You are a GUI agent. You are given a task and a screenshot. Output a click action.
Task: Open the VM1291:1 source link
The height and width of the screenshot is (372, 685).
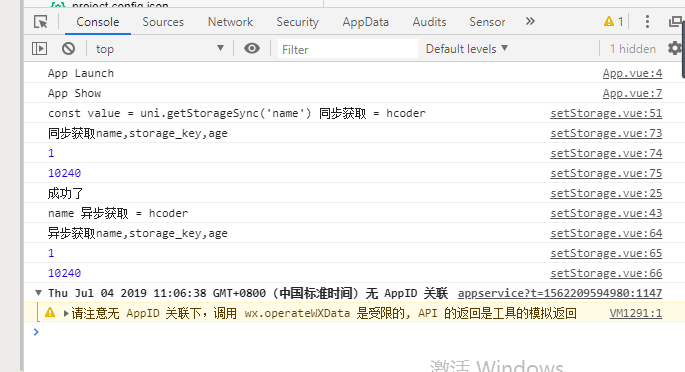[636, 313]
